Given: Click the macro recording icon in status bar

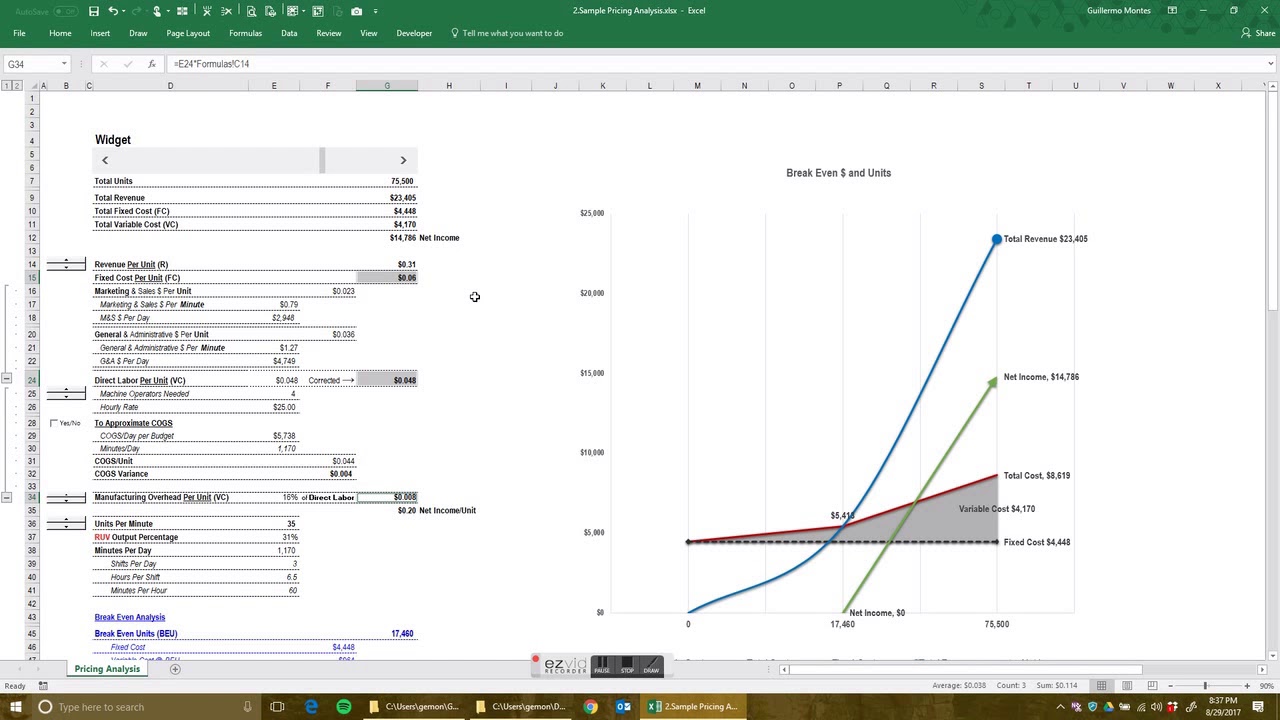Looking at the screenshot, I should click(x=43, y=686).
